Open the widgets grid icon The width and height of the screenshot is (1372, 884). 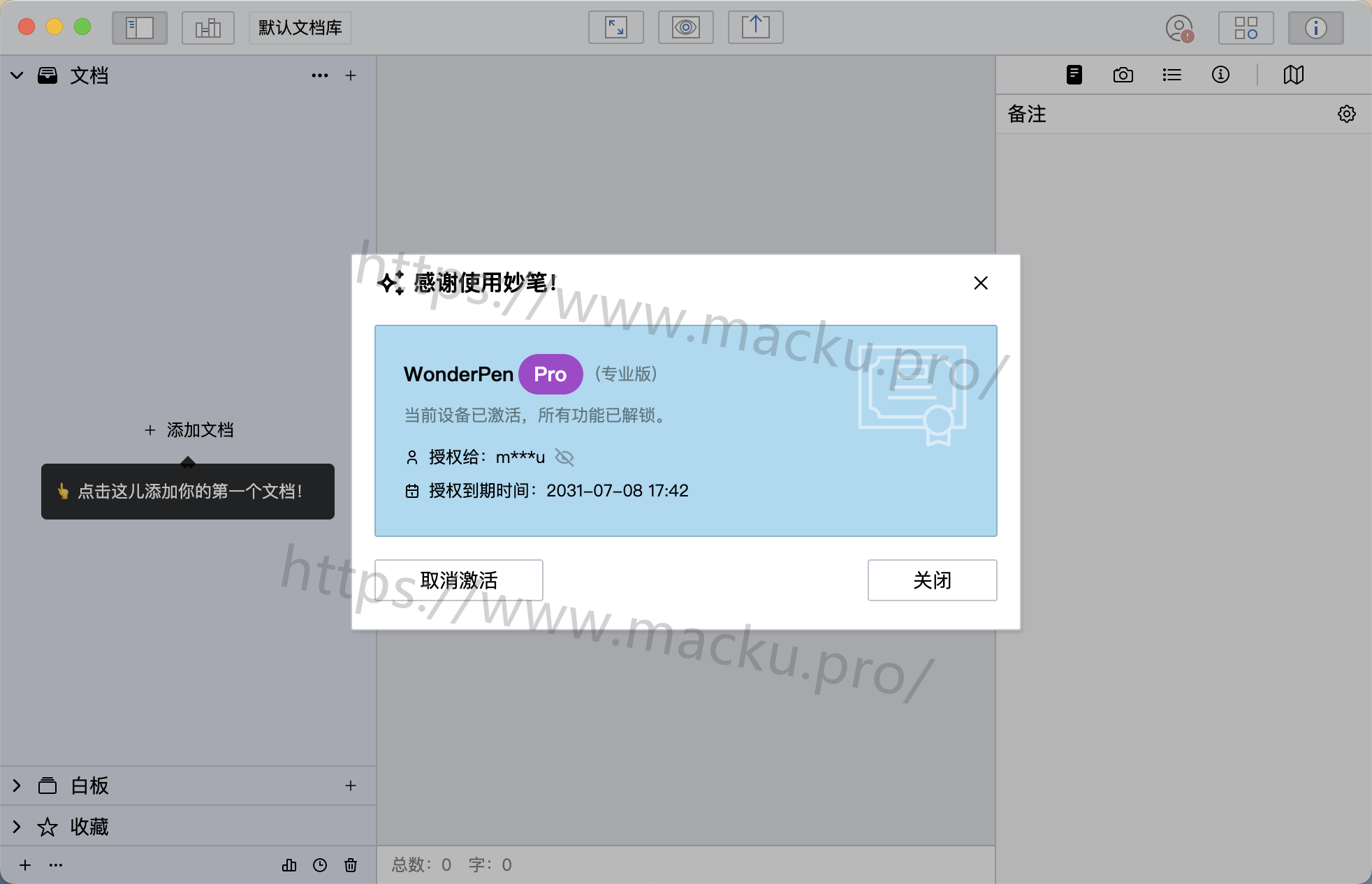coord(1246,28)
